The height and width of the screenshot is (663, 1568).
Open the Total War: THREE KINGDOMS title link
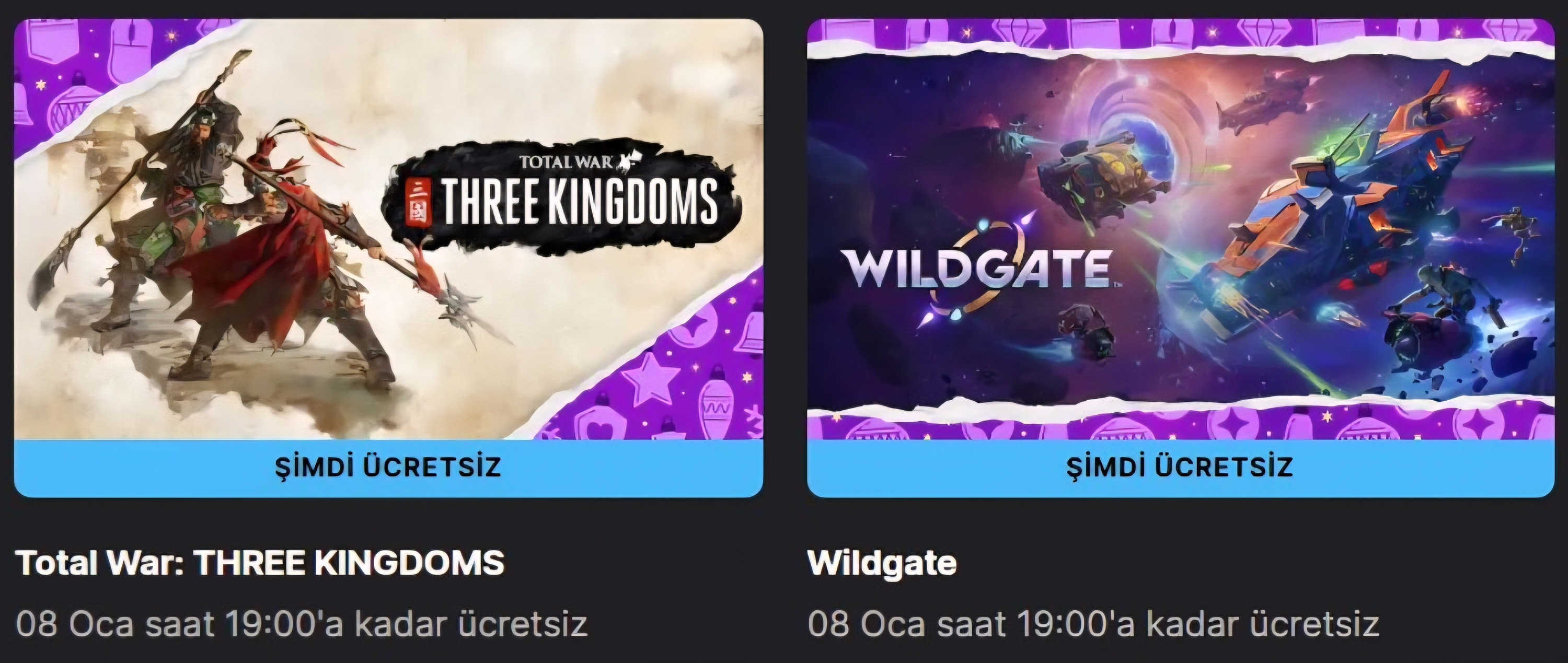tap(260, 563)
